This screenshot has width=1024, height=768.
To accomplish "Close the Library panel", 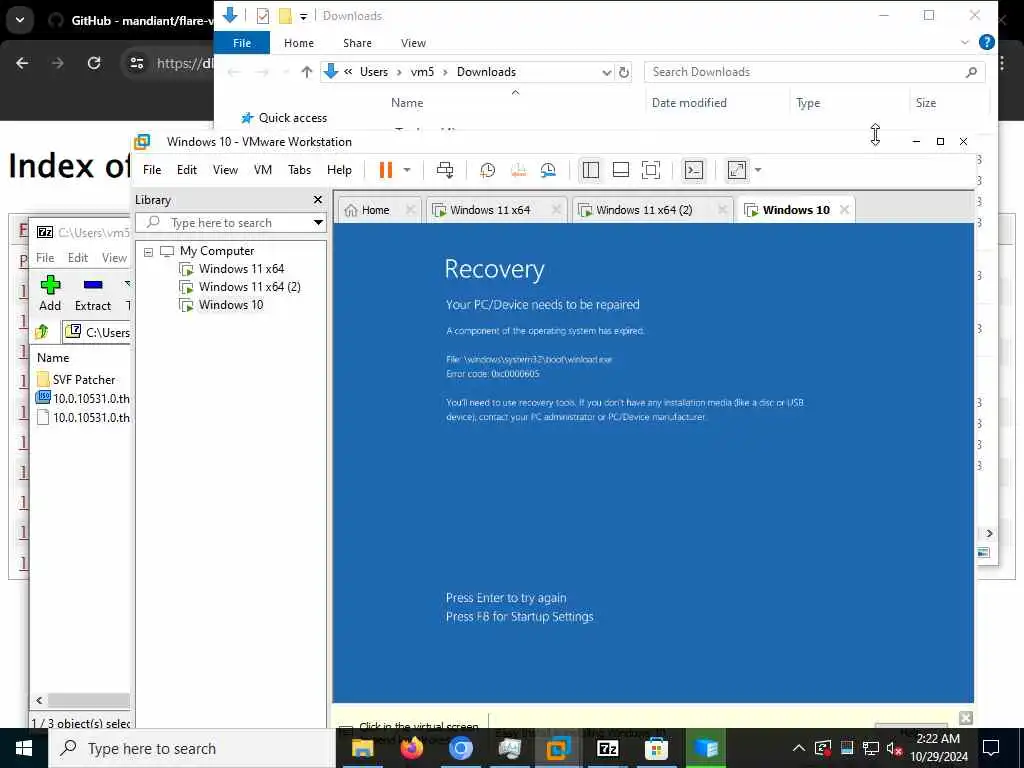I will point(318,200).
